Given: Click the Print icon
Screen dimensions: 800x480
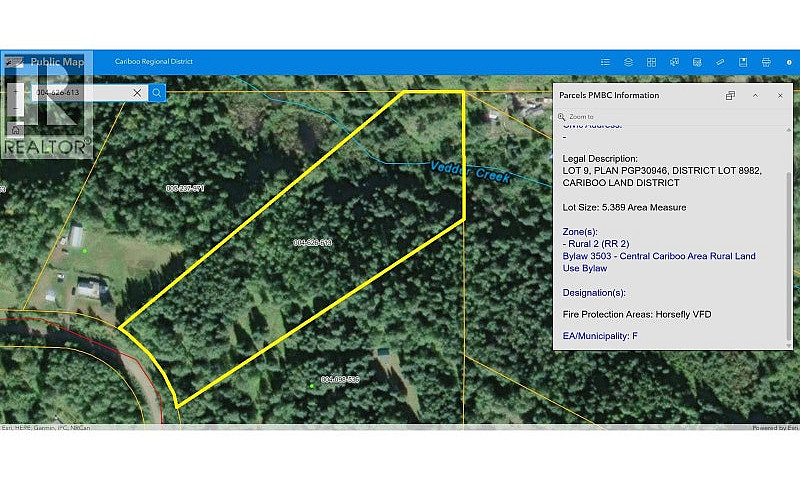Looking at the screenshot, I should click(766, 62).
